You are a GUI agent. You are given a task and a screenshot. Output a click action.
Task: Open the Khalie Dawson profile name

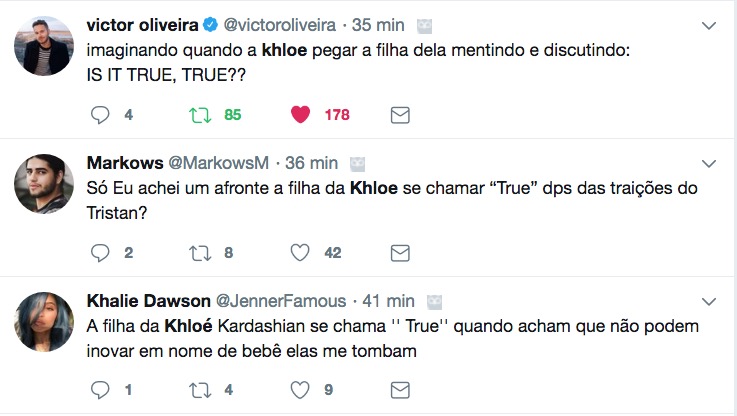pos(146,300)
